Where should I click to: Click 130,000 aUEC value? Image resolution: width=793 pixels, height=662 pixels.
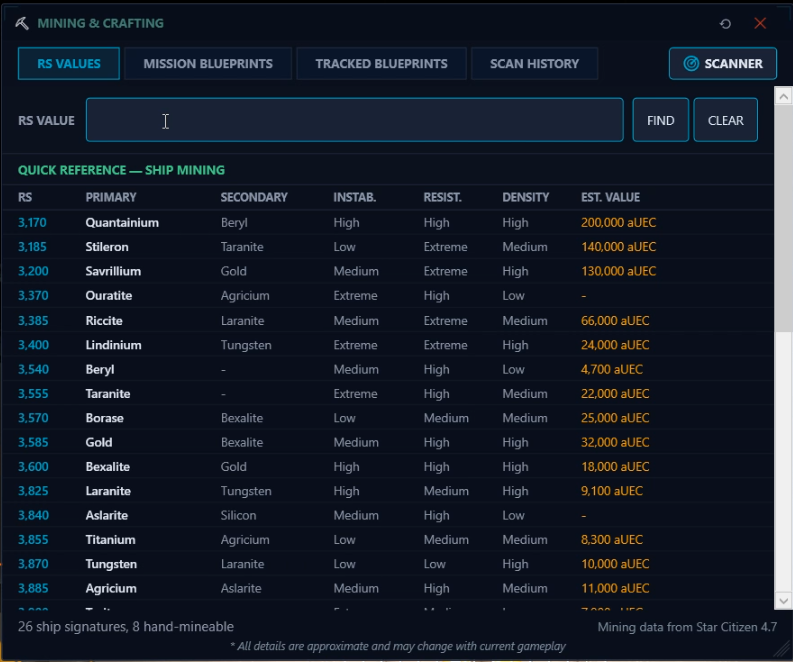[x=618, y=271]
